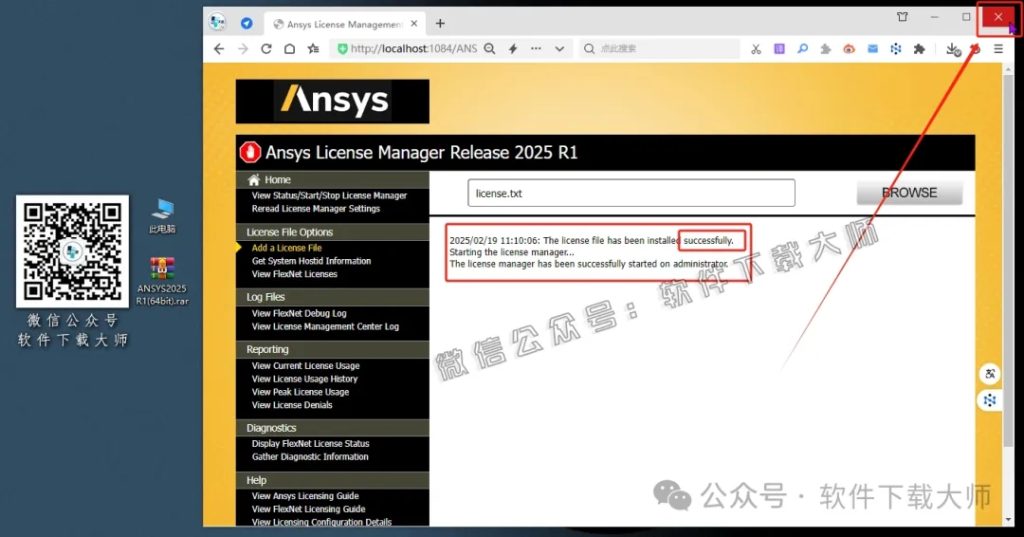Click the blue compass icon beside the tab

[x=246, y=24]
